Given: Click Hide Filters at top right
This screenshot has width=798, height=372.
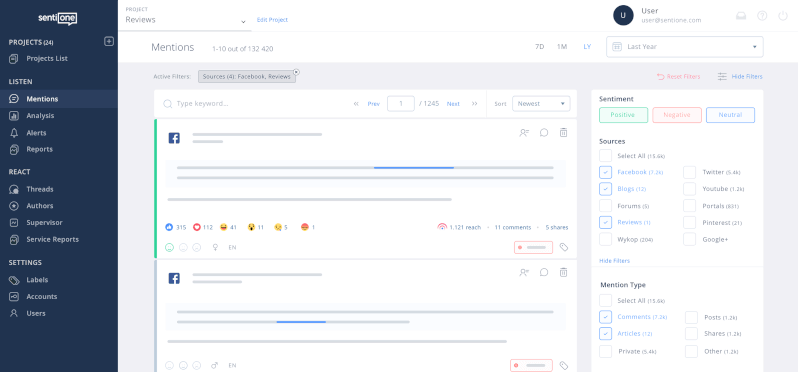Looking at the screenshot, I should (740, 77).
